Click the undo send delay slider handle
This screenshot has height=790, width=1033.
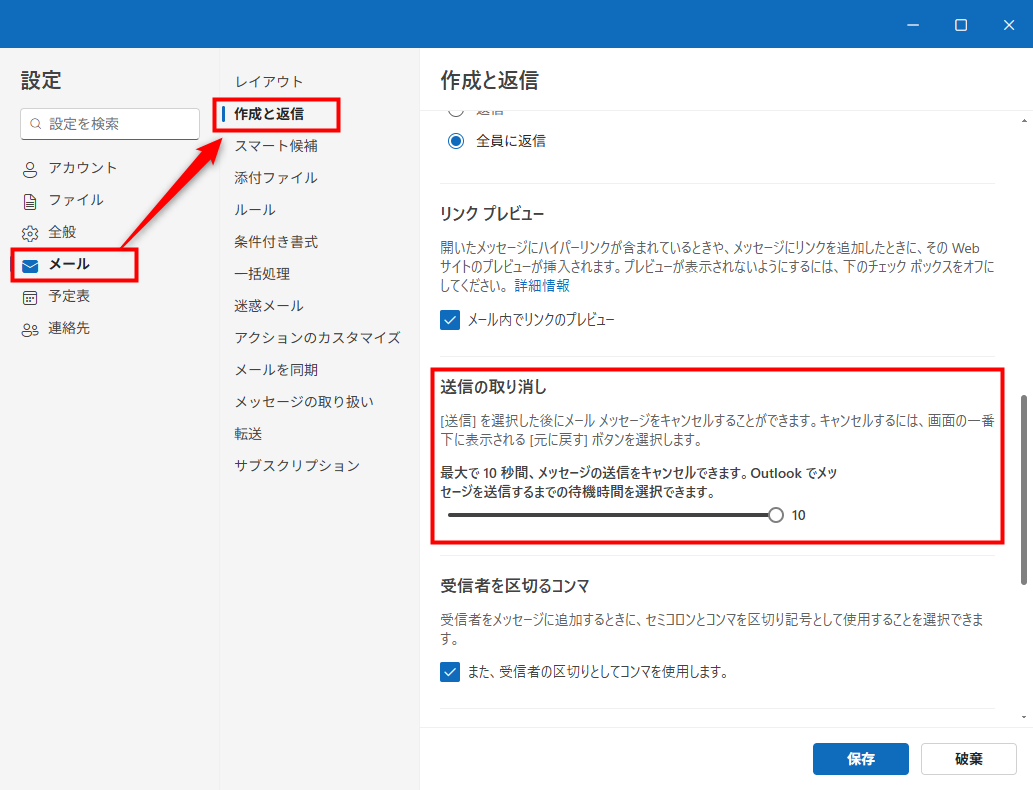click(x=776, y=515)
